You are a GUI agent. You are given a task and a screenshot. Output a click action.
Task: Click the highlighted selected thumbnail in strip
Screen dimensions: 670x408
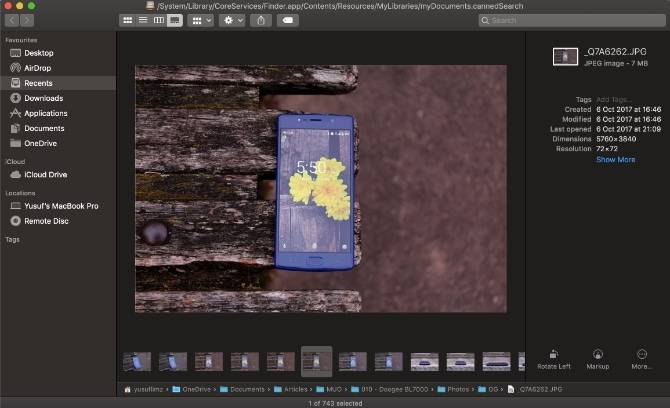pos(316,361)
